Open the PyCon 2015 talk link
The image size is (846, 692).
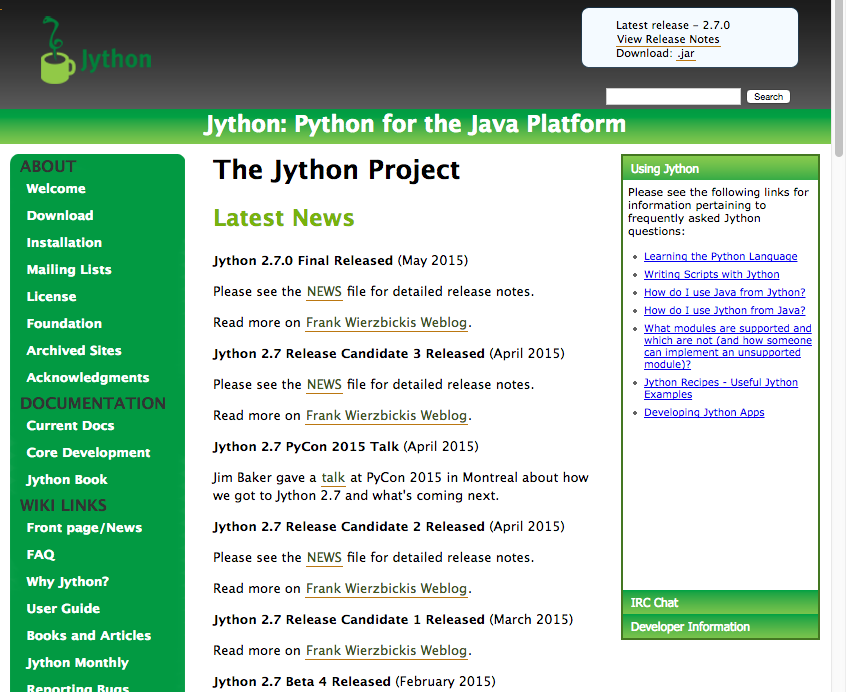point(333,478)
